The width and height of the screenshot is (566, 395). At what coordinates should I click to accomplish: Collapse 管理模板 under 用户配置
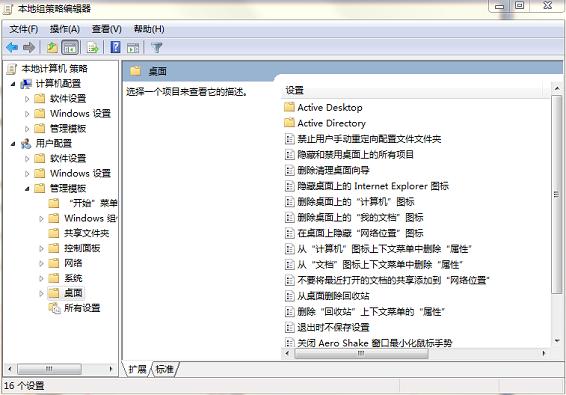tap(27, 188)
